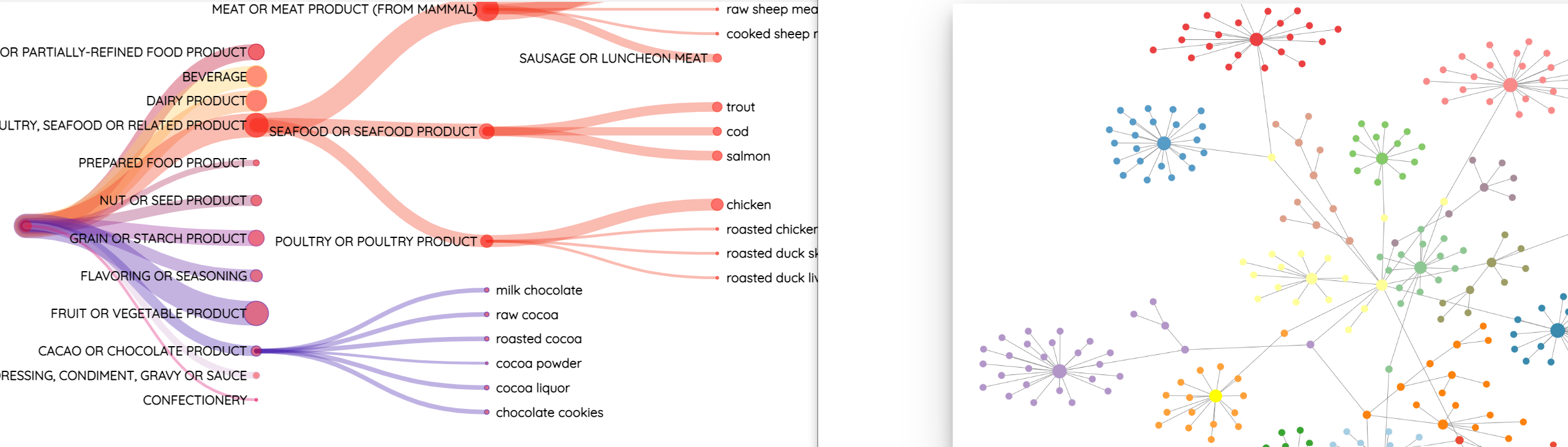The image size is (1568, 447).
Task: Expand the NUT OR SEED PRODUCT node
Action: tap(256, 200)
